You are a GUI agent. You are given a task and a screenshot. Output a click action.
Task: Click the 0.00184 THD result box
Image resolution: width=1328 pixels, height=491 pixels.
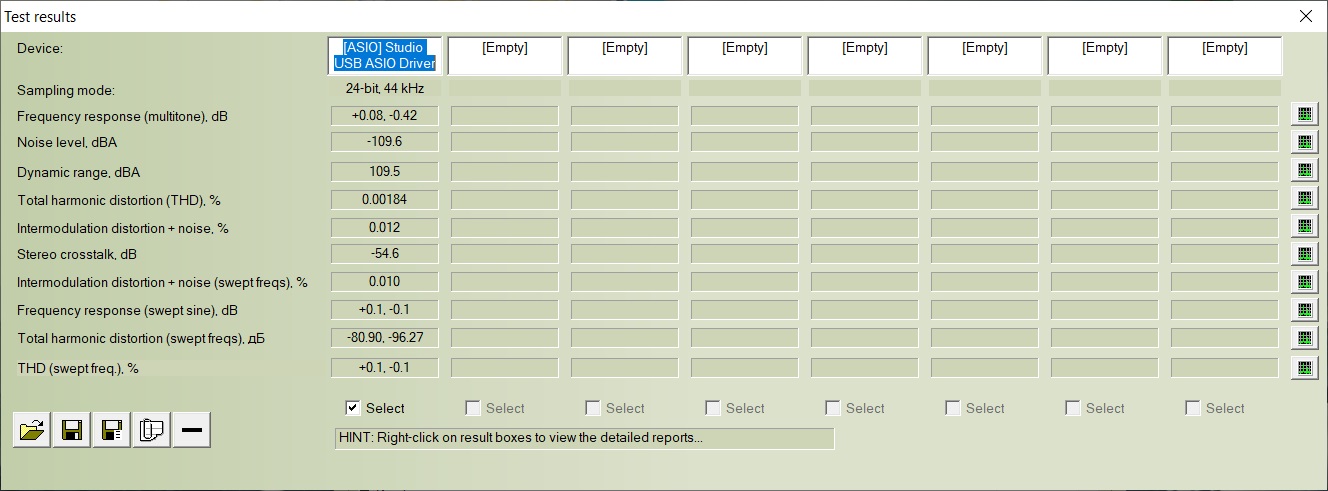385,199
